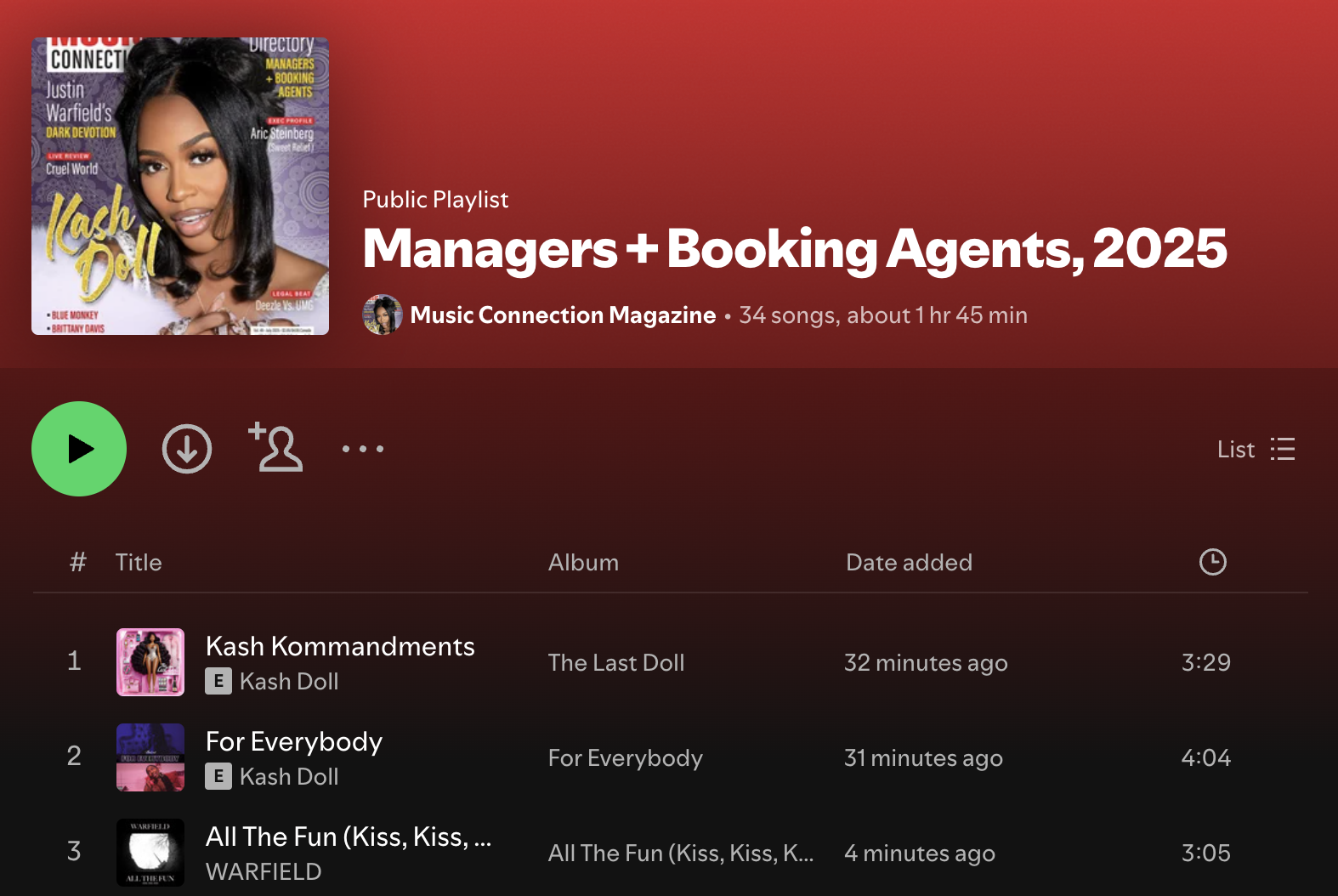1338x896 pixels.
Task: Click the explicit E badge on For Everybody
Action: pos(218,776)
